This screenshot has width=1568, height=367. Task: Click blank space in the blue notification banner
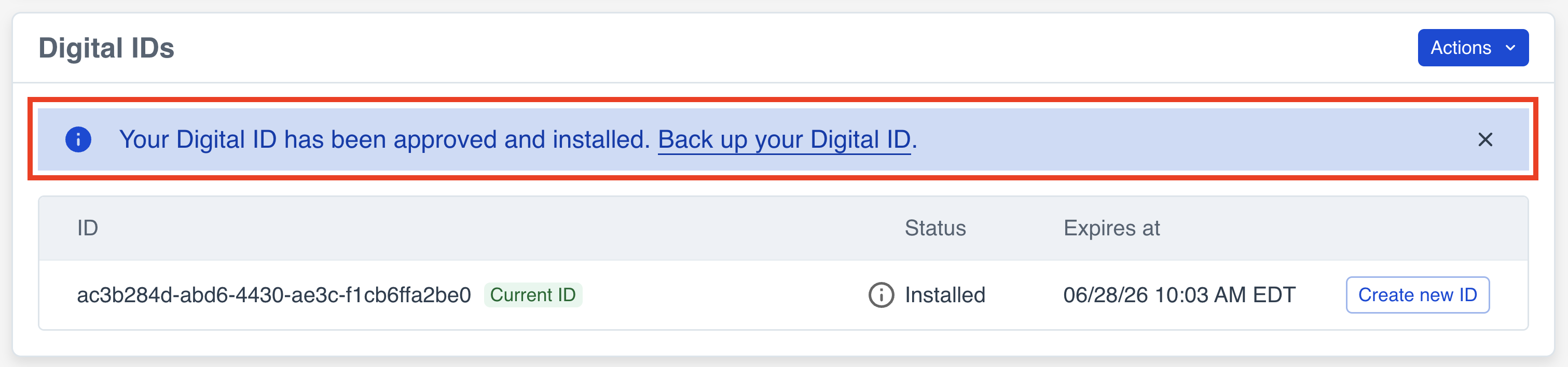click(1187, 140)
